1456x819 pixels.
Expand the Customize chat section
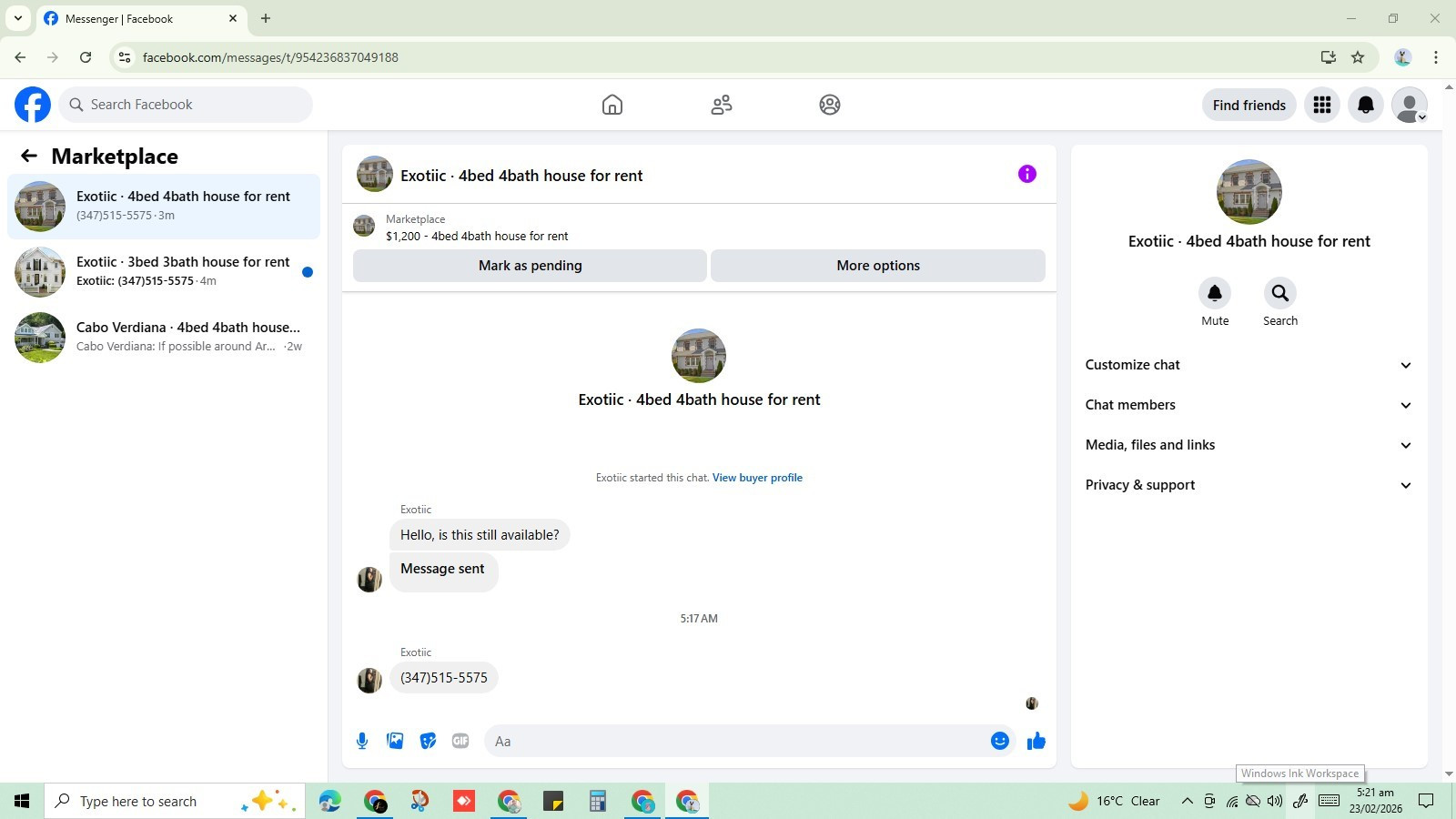1249,365
